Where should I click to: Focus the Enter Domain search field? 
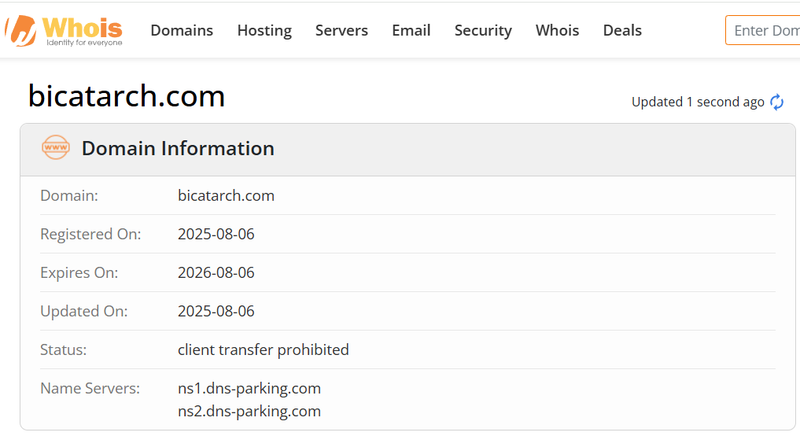tap(763, 31)
